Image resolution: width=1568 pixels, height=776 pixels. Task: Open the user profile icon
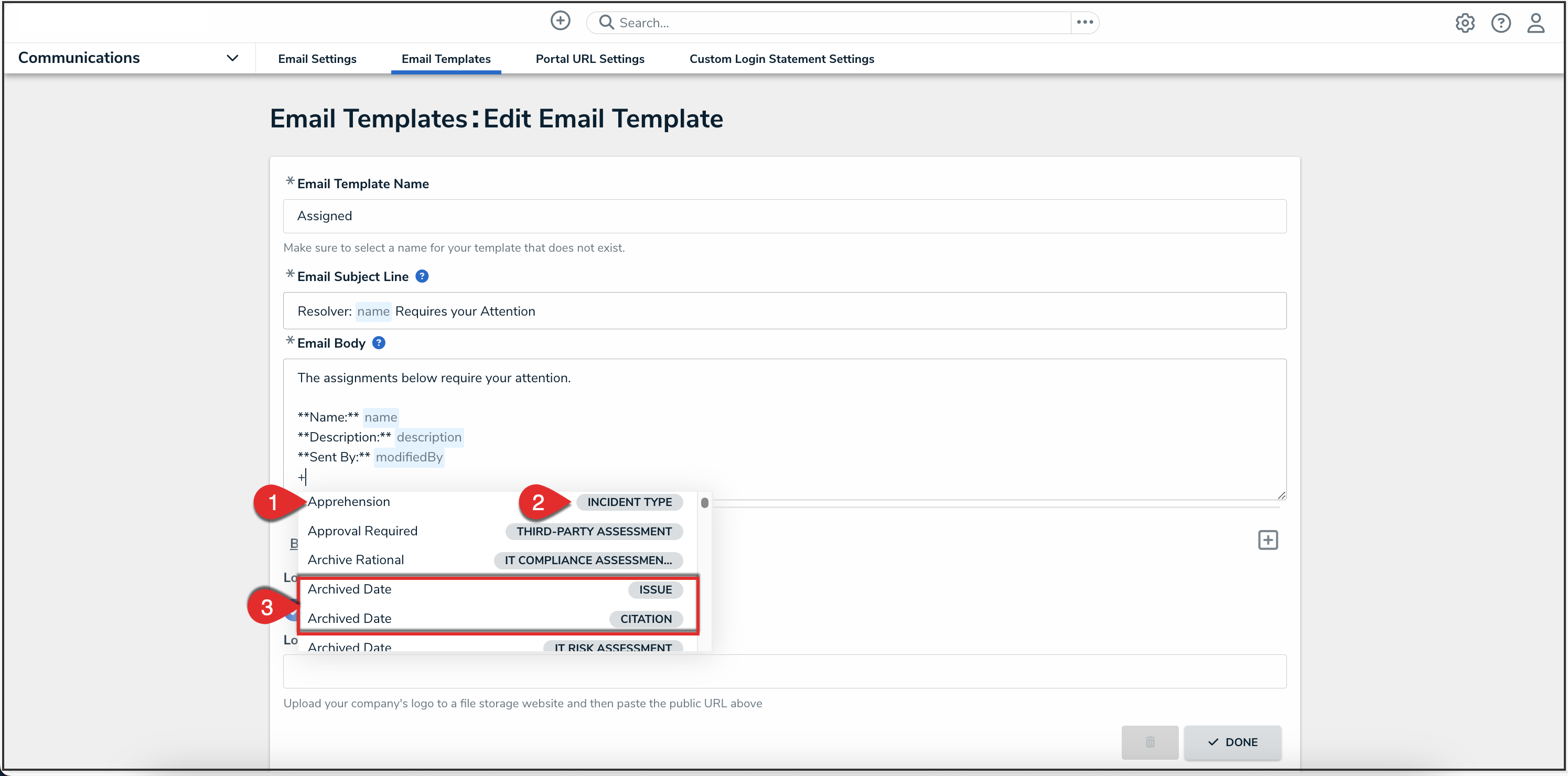[x=1535, y=23]
